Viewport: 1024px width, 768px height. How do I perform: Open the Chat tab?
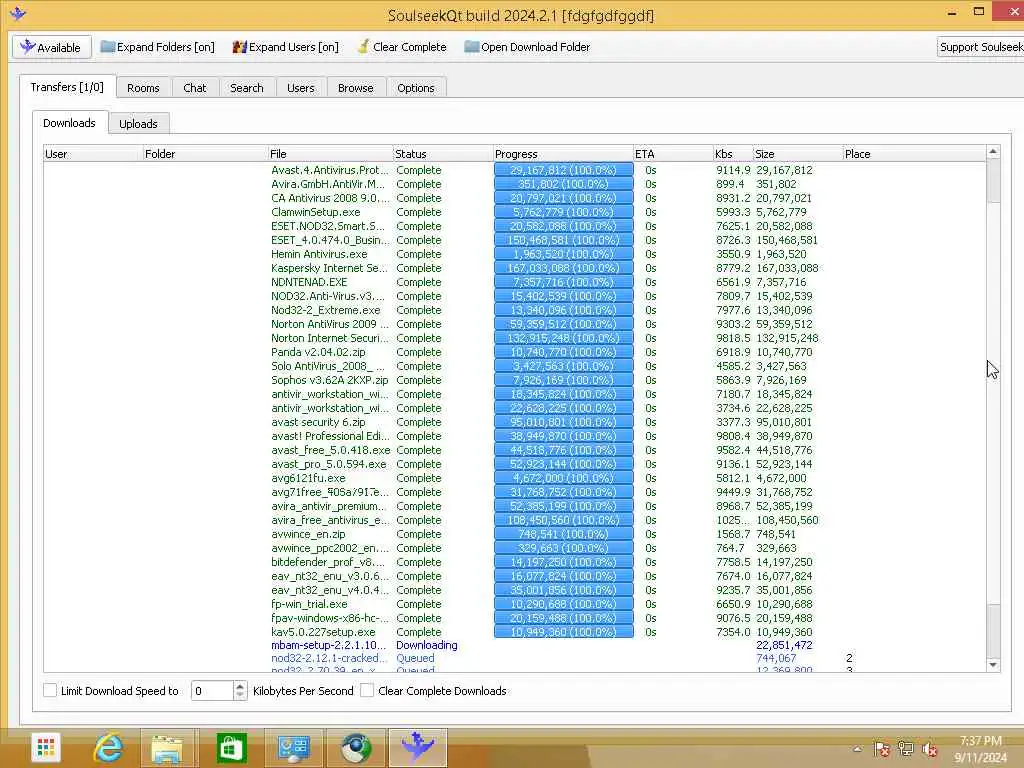click(195, 88)
